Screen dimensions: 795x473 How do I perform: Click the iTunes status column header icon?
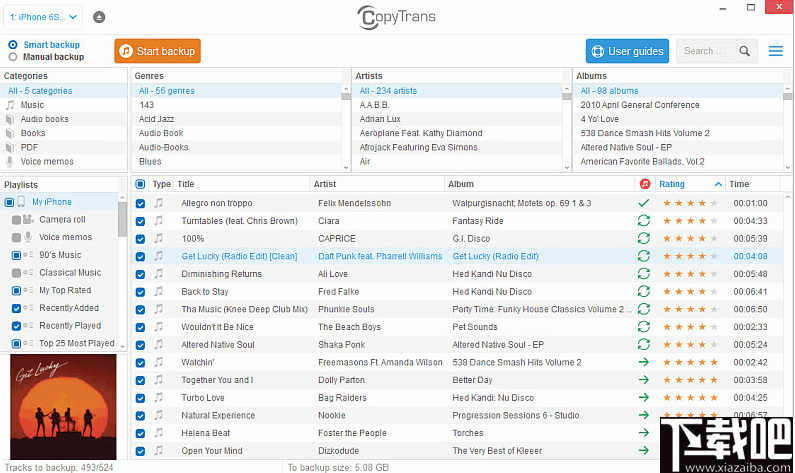[645, 184]
